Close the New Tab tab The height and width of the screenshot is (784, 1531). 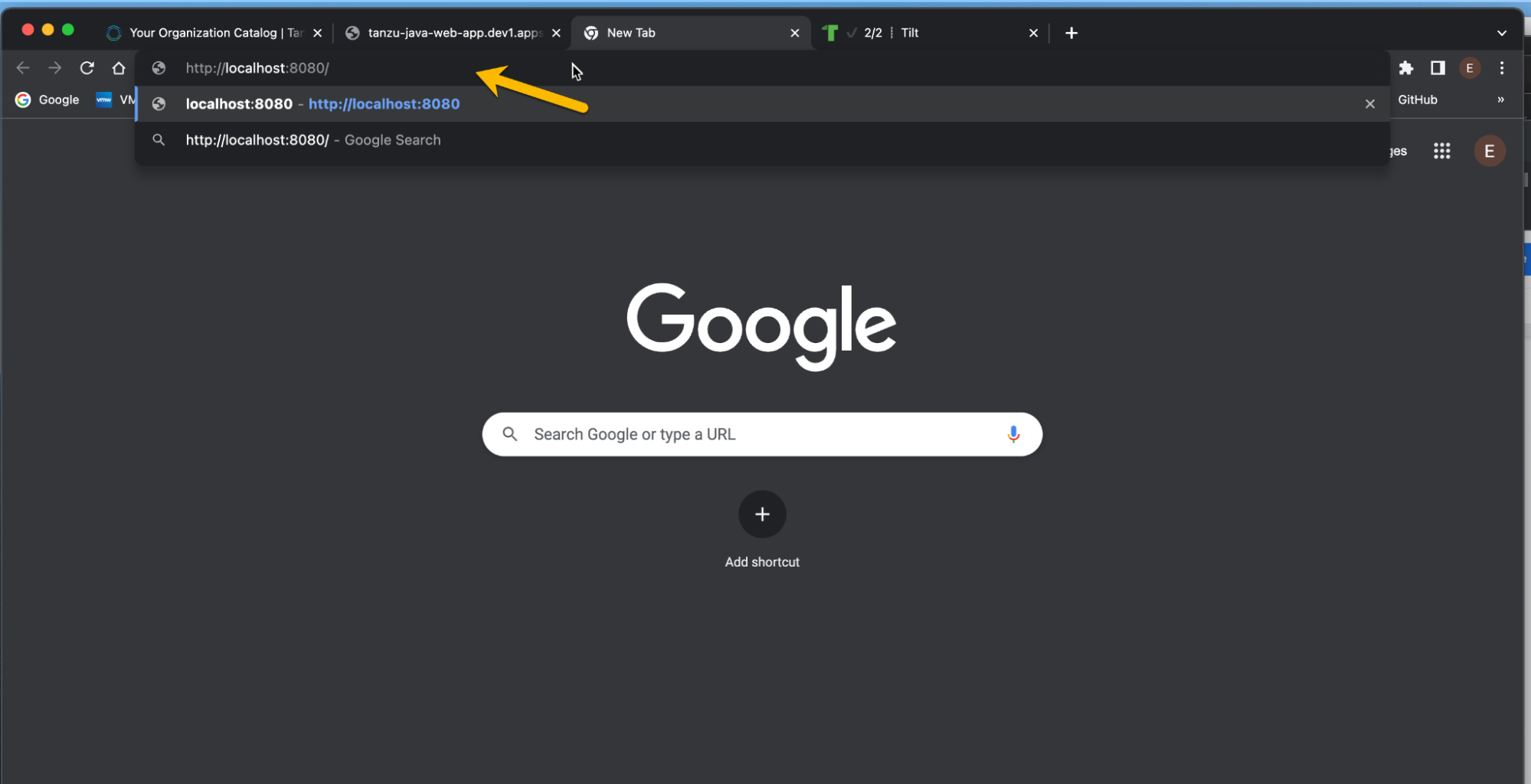coord(795,33)
